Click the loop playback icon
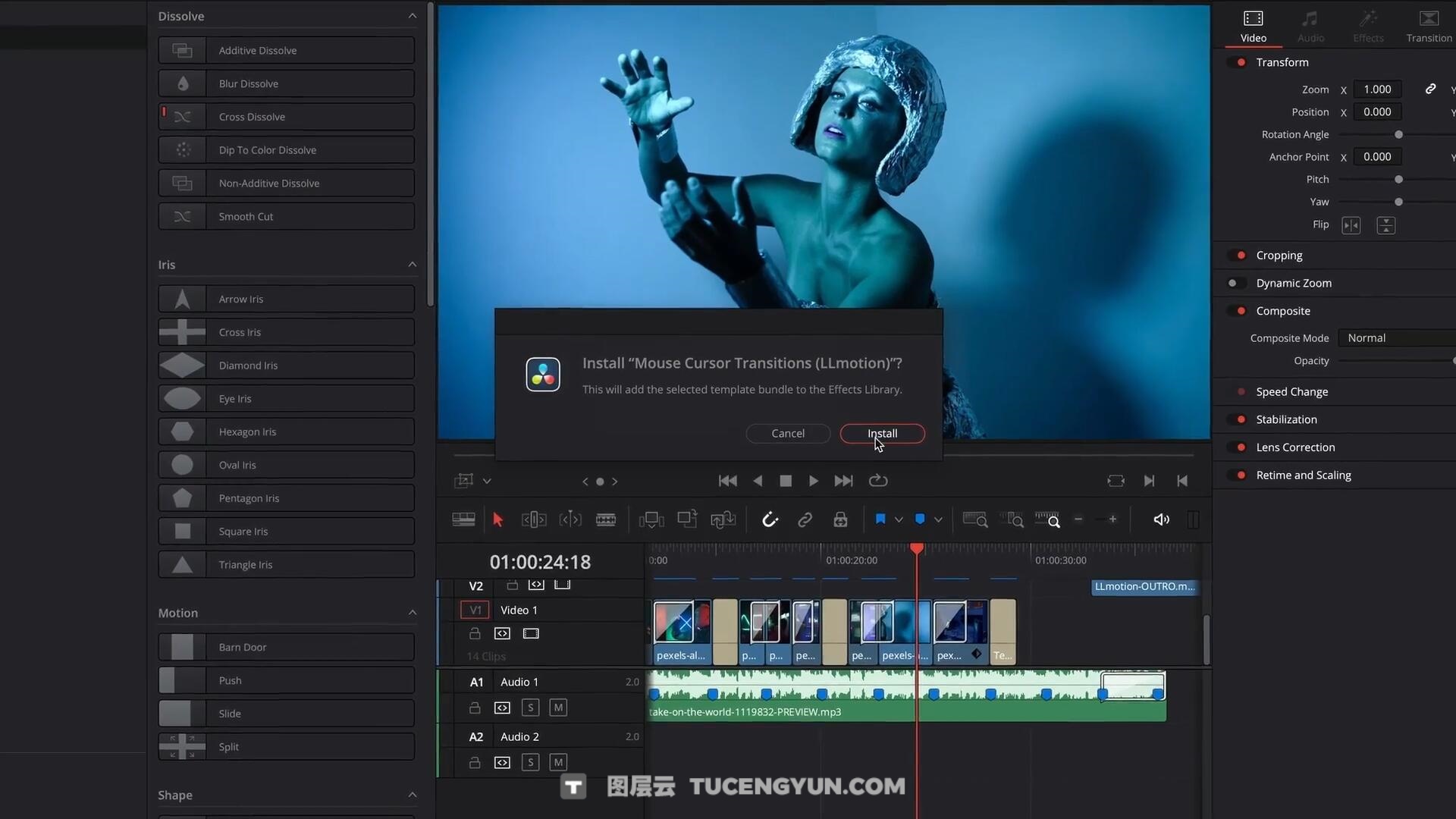1456x819 pixels. pos(877,481)
